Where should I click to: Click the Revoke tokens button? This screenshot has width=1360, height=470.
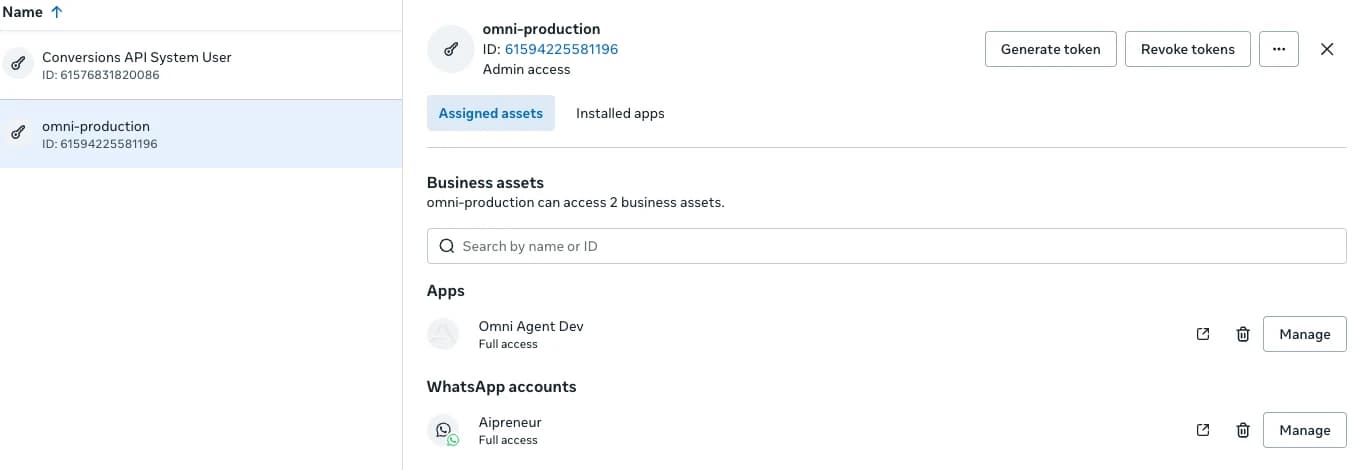(x=1188, y=49)
